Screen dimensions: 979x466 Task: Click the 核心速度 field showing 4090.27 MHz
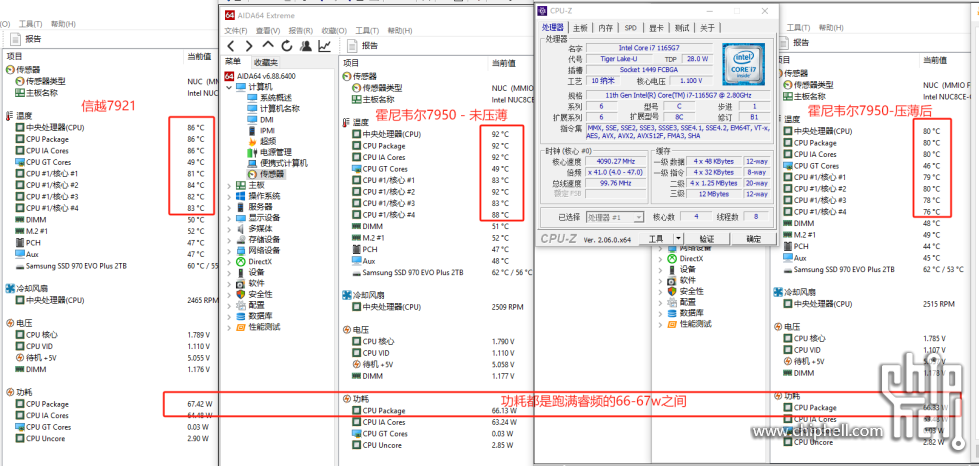[x=616, y=161]
